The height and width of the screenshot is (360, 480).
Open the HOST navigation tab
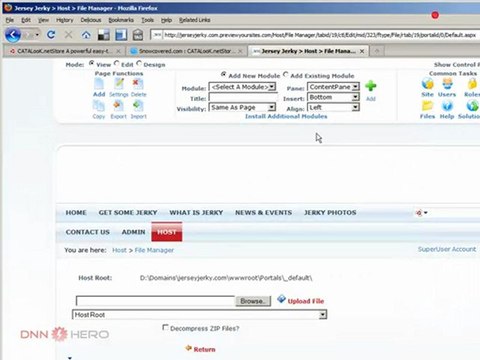(x=167, y=232)
